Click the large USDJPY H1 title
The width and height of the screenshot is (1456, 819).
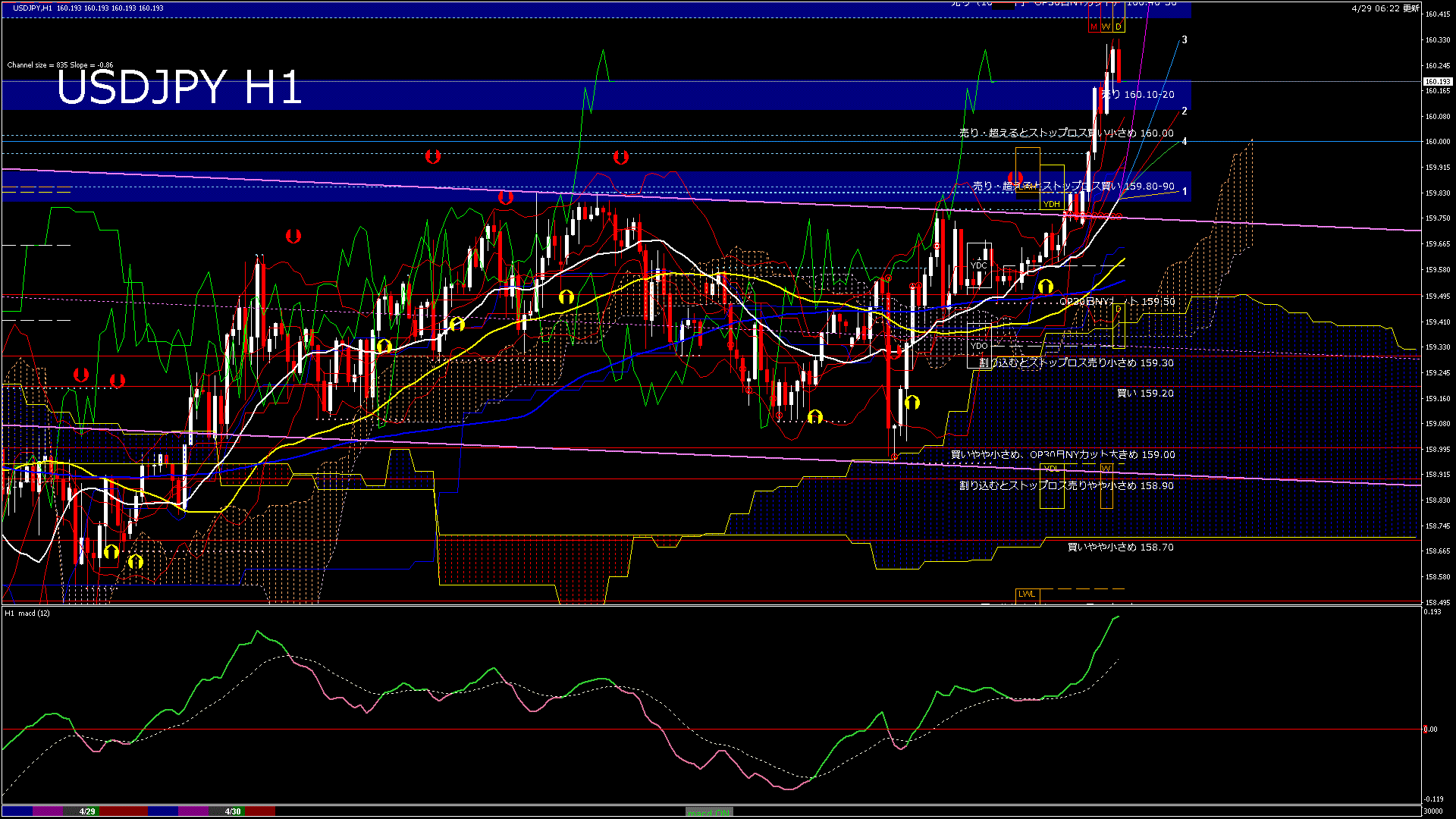(x=179, y=87)
